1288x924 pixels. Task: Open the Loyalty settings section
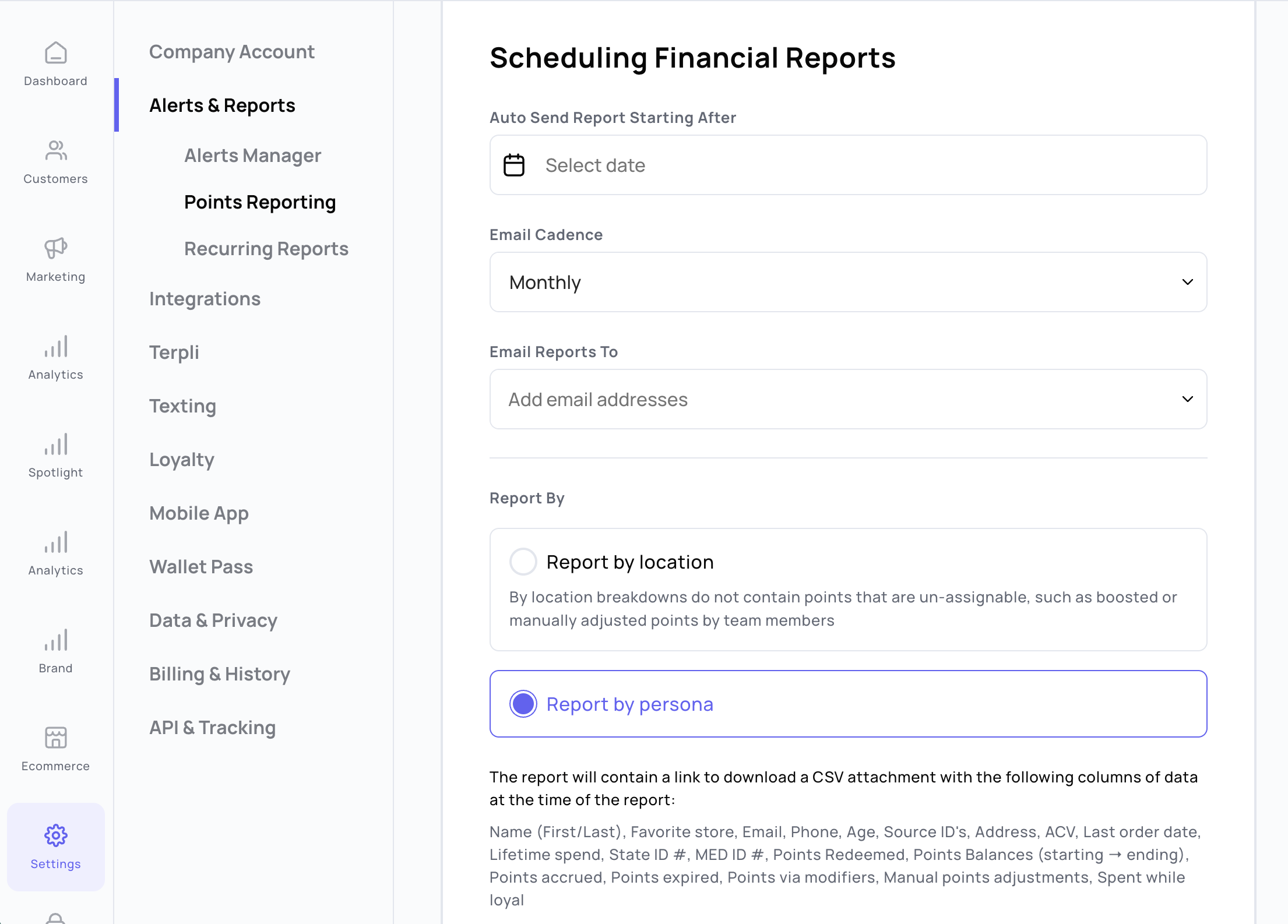(x=182, y=460)
